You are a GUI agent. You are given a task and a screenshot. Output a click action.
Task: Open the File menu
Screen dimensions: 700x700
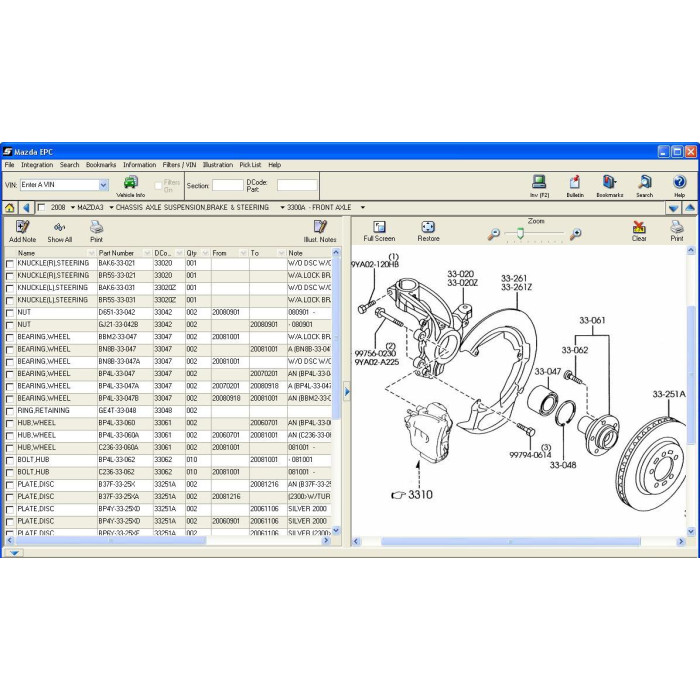coord(9,165)
